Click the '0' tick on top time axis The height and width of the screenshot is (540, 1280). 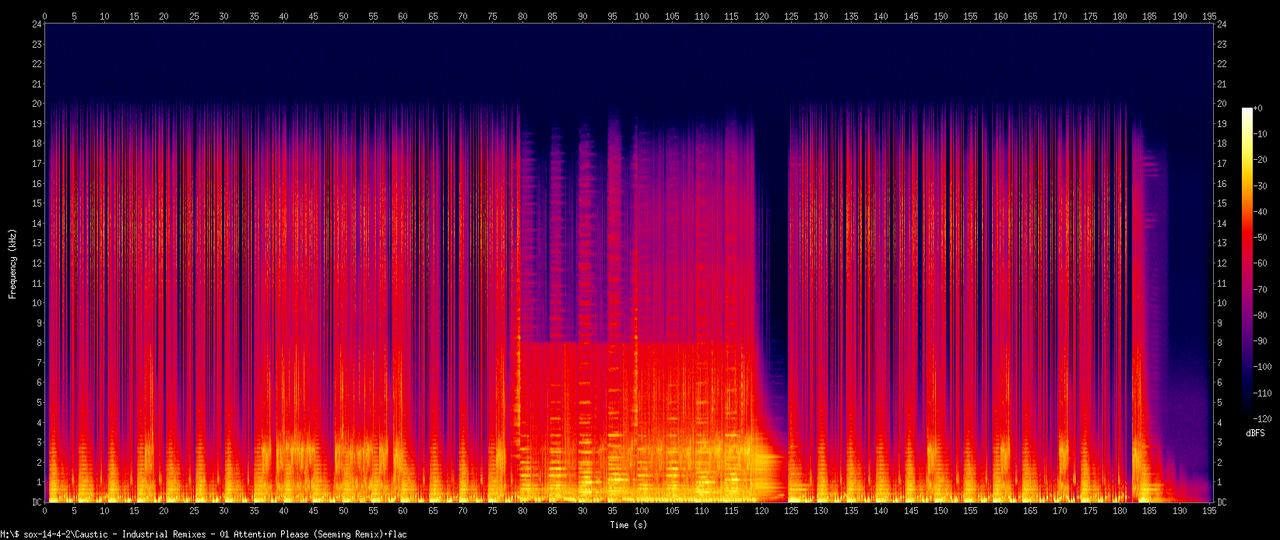45,16
